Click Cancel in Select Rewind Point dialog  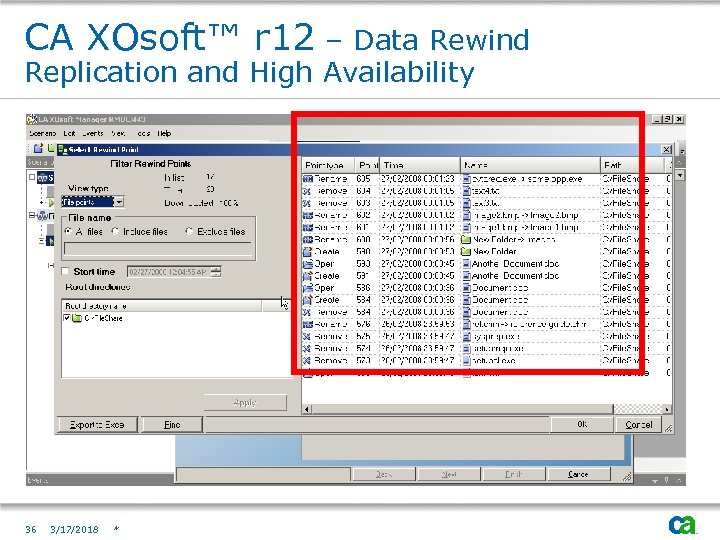(x=638, y=424)
